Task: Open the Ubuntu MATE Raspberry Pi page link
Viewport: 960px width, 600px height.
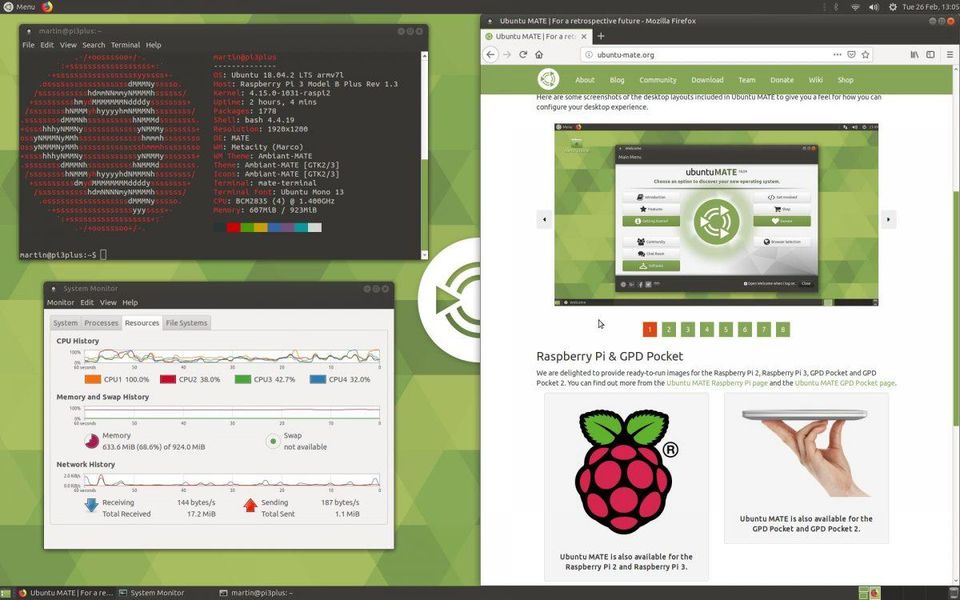Action: point(716,383)
